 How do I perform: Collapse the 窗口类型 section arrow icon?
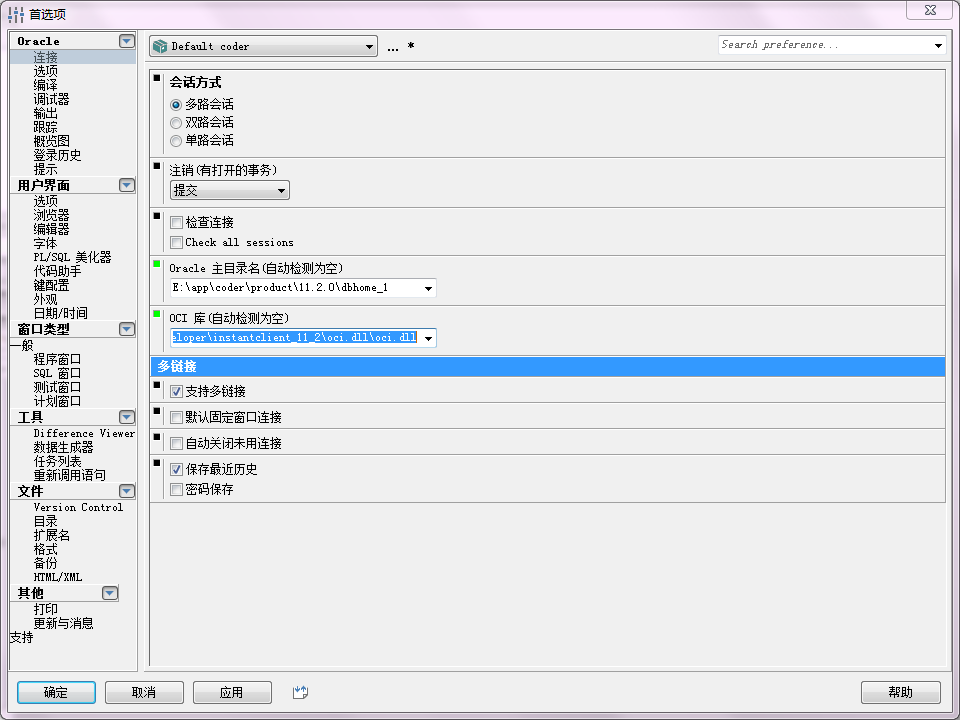pyautogui.click(x=127, y=329)
